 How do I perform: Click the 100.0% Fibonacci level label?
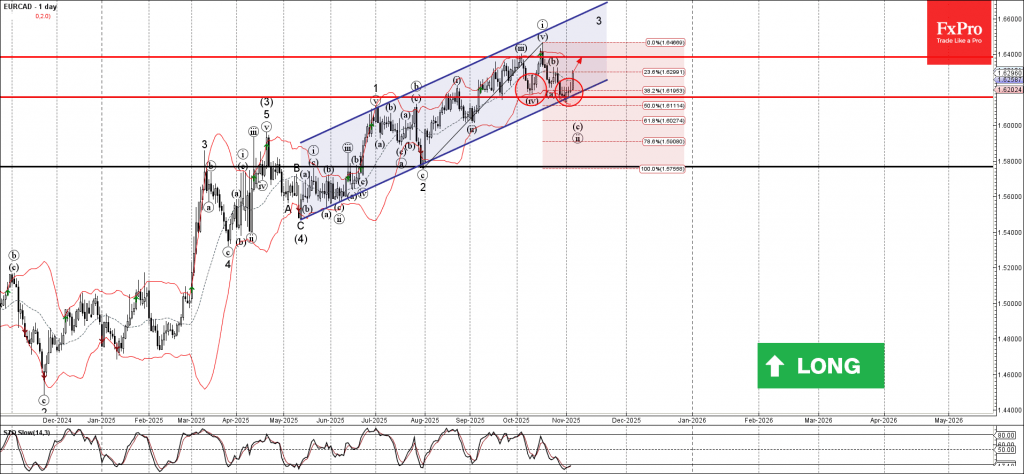point(661,169)
